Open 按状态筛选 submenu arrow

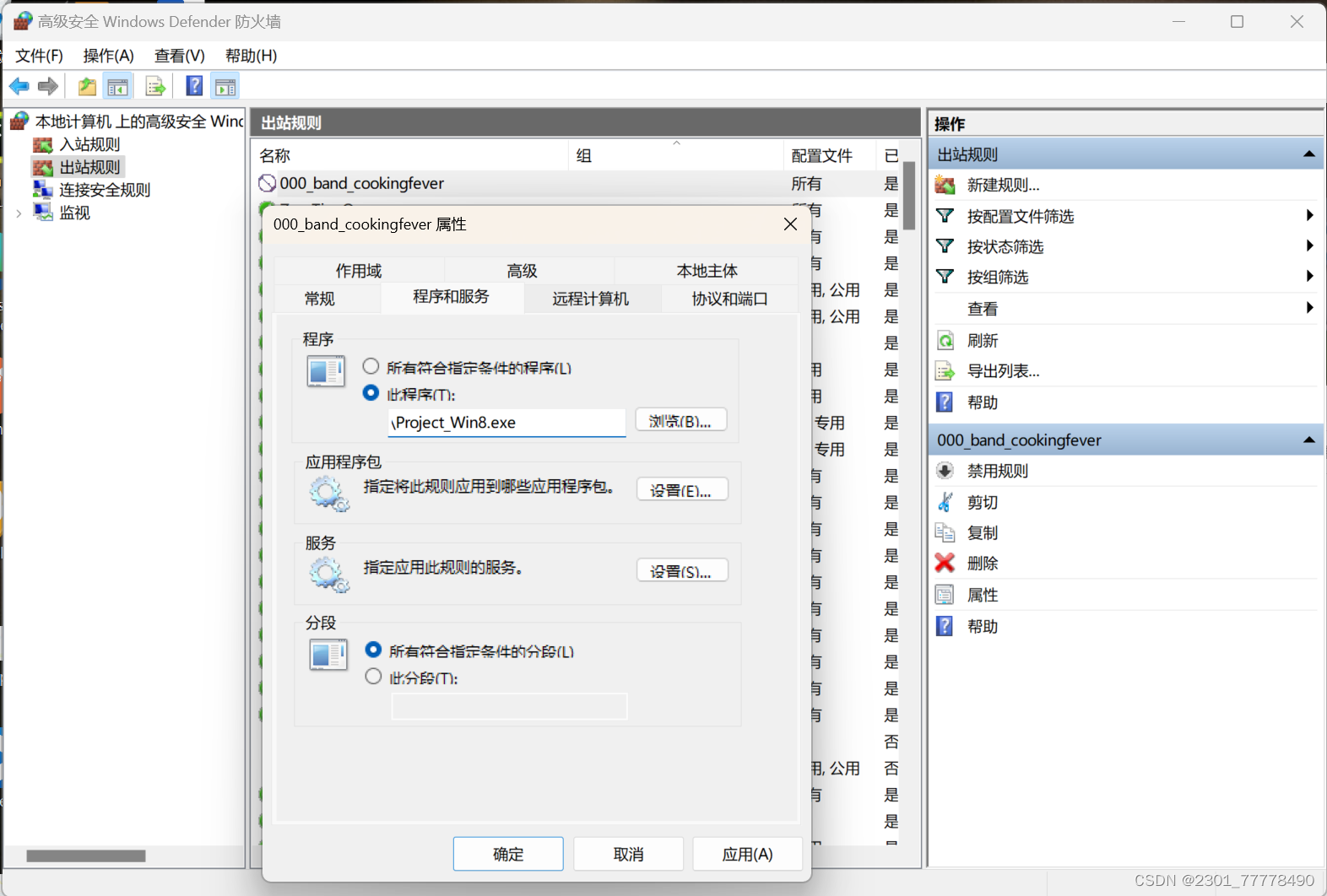click(1309, 246)
